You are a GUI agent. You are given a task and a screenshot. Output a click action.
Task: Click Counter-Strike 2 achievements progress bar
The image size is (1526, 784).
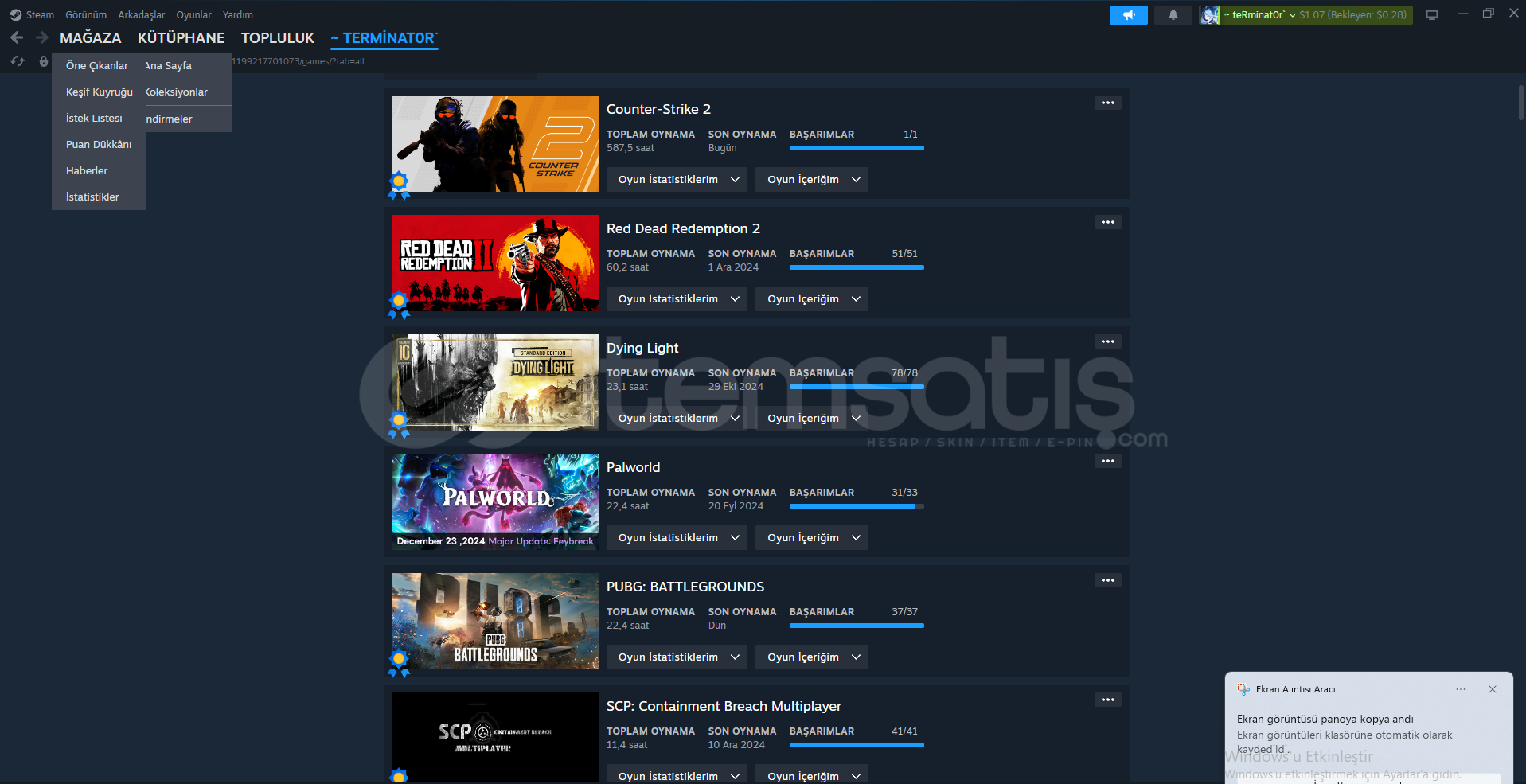857,148
